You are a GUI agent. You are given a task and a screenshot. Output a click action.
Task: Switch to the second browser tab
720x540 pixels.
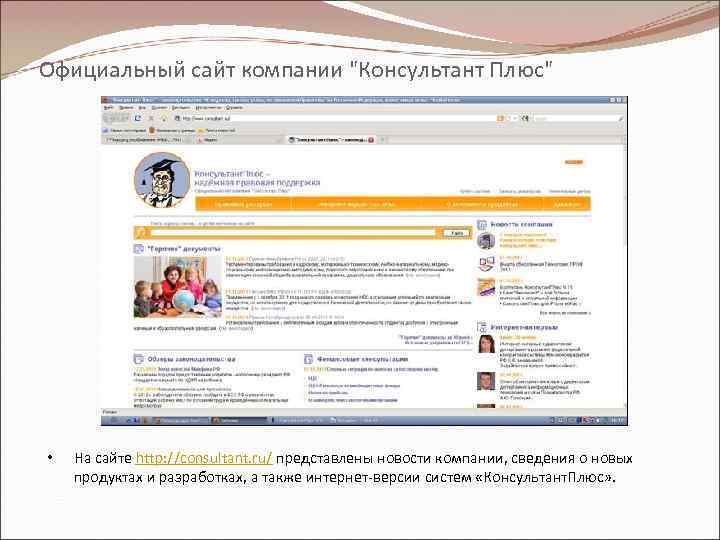238,140
